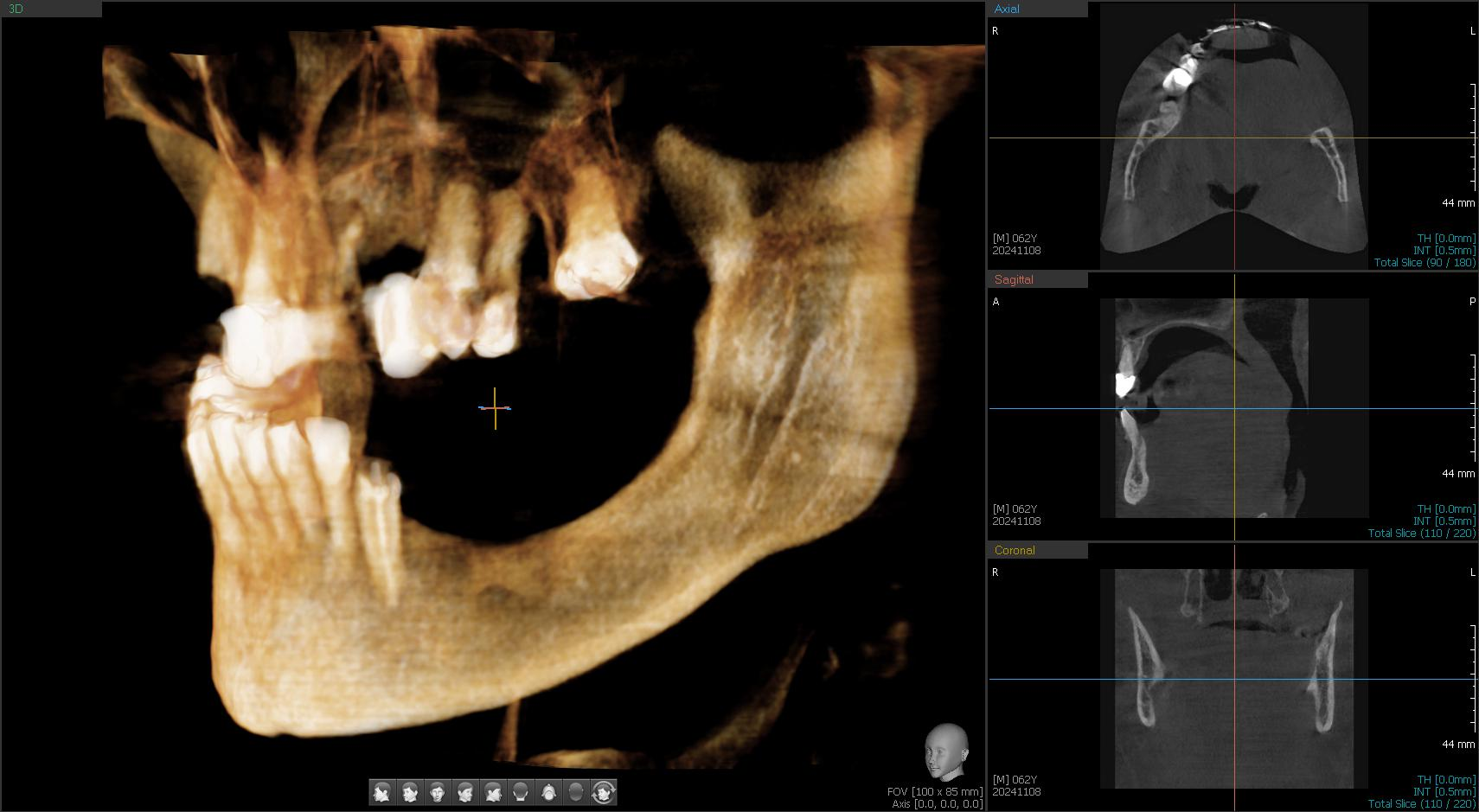Click the 'FOV [100 x 85 mm]' text

click(x=935, y=792)
